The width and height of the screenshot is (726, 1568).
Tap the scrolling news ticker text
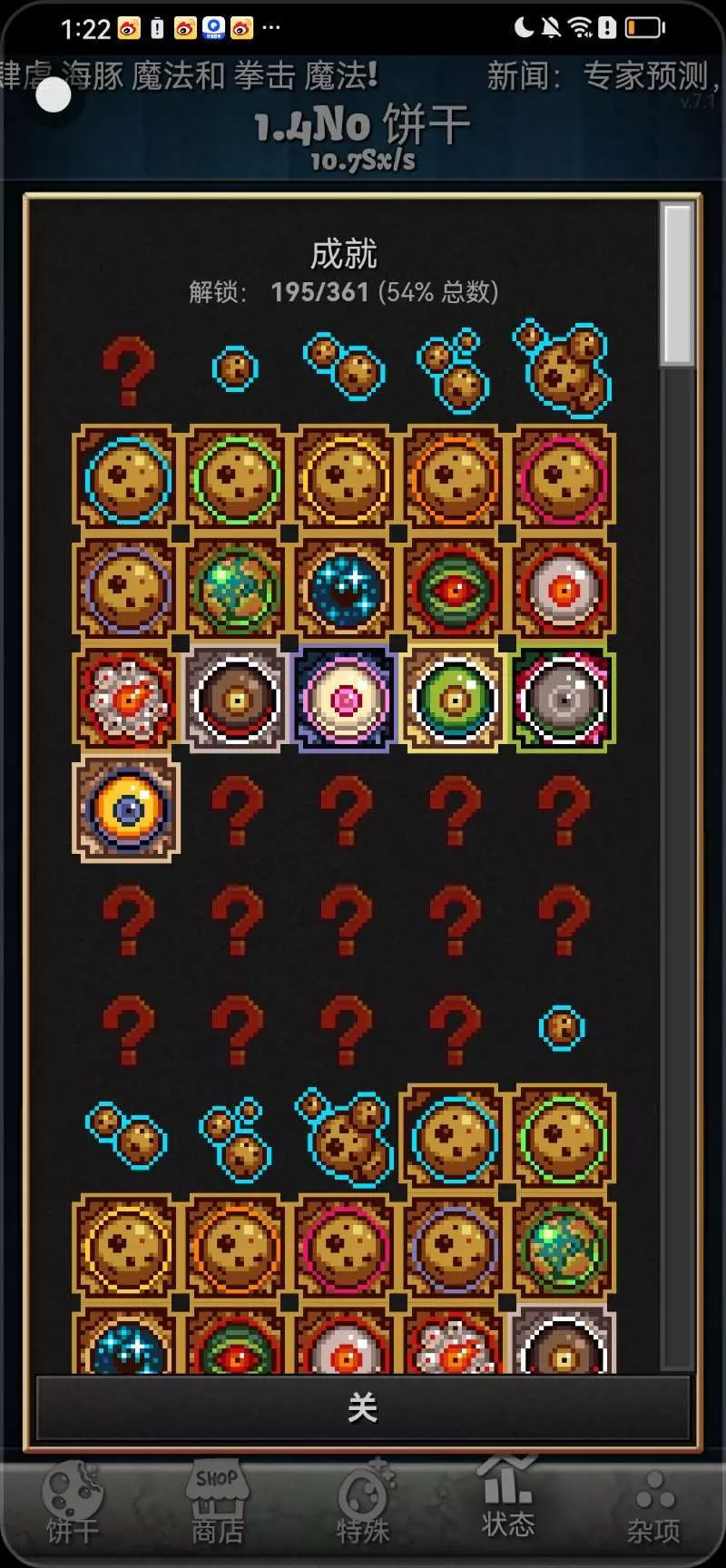363,75
